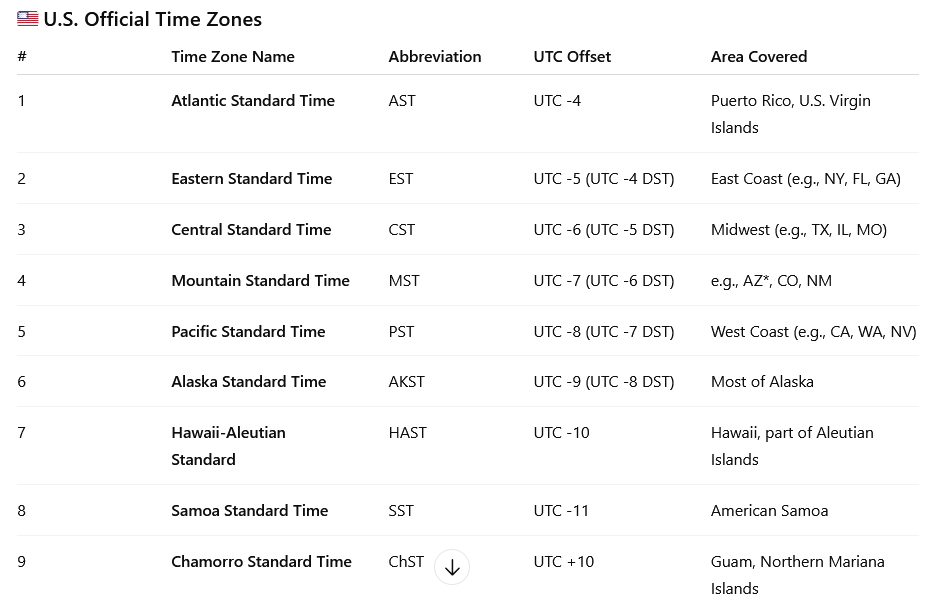Click the ChST abbreviation cell
The width and height of the screenshot is (936, 607).
[406, 562]
